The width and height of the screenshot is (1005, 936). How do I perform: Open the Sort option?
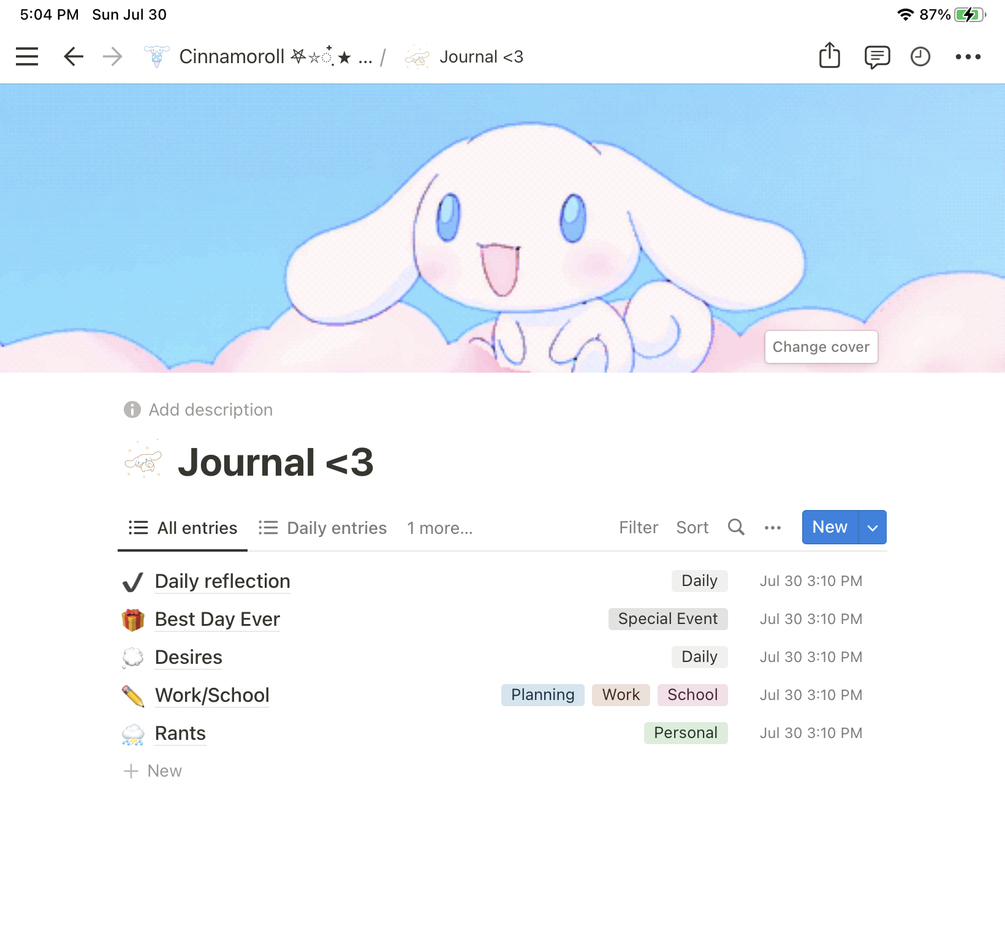point(692,528)
